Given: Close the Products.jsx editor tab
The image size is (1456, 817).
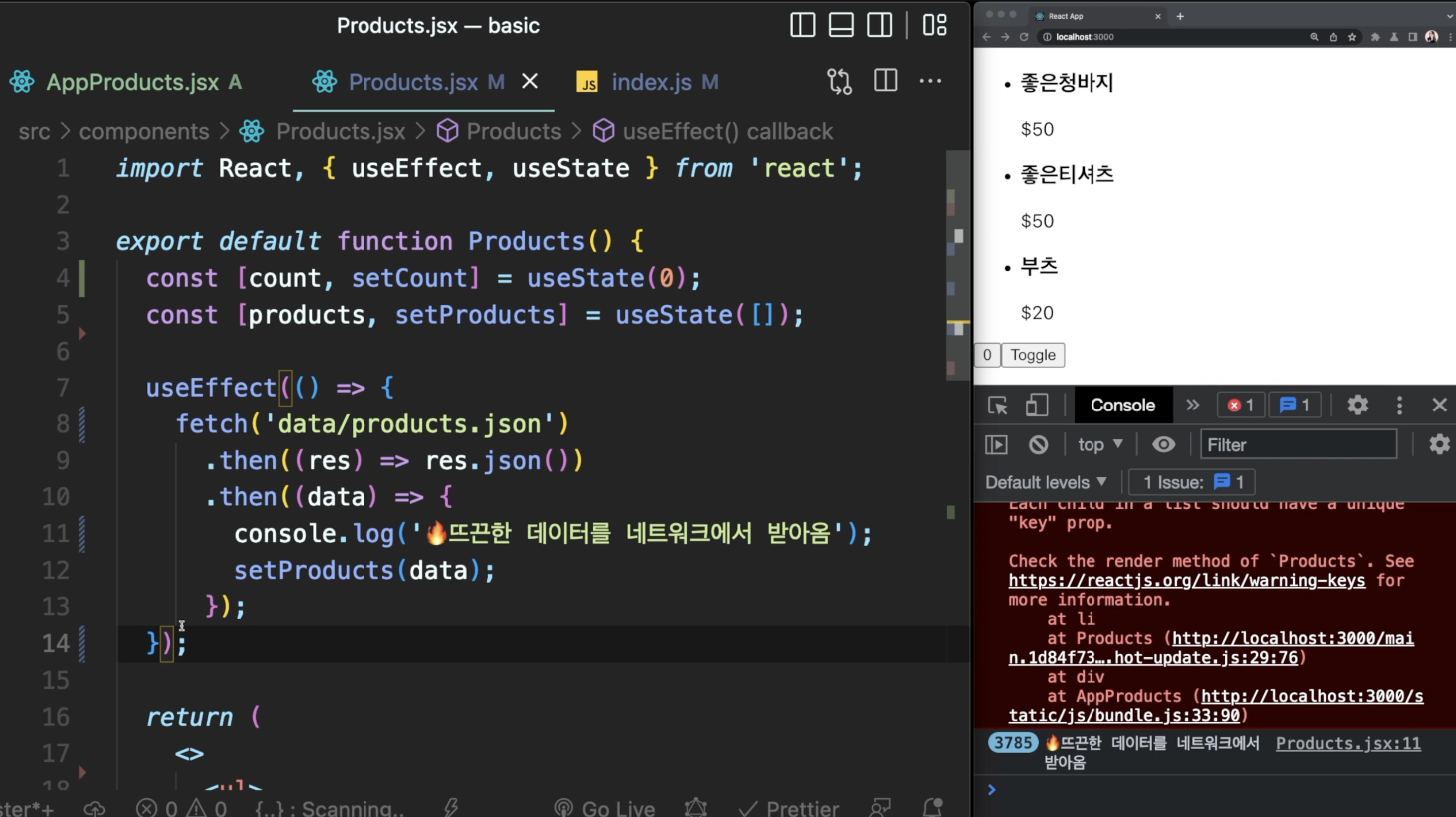Looking at the screenshot, I should [530, 81].
